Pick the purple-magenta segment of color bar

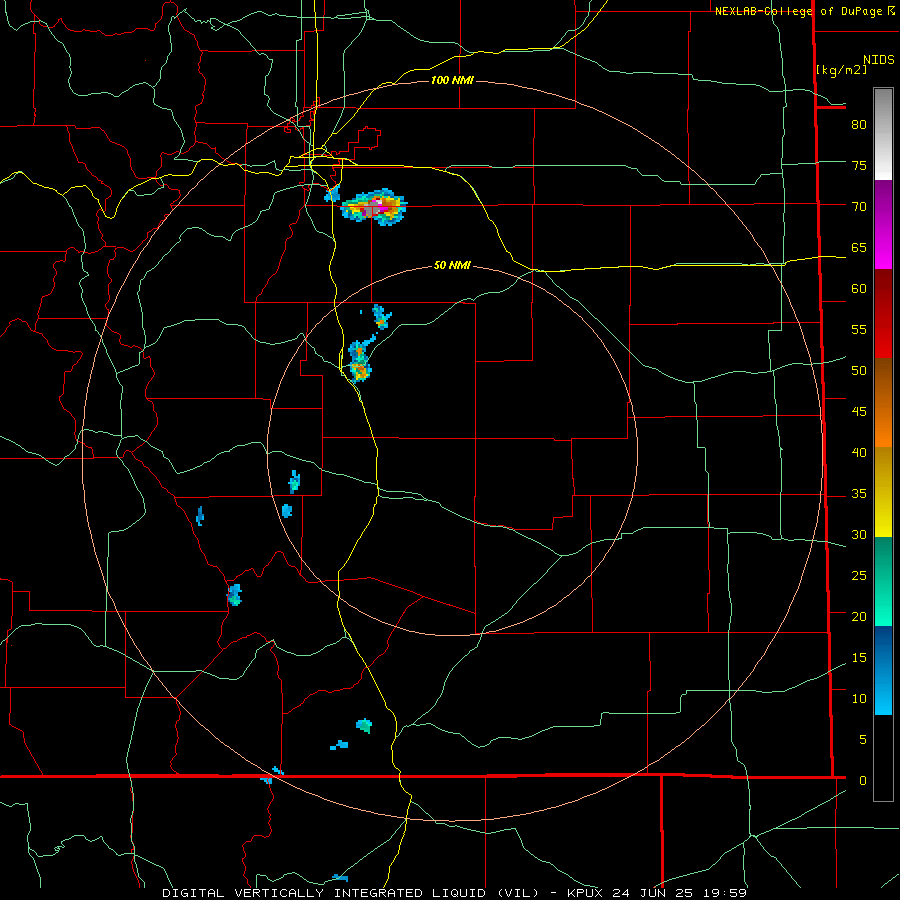(x=883, y=224)
